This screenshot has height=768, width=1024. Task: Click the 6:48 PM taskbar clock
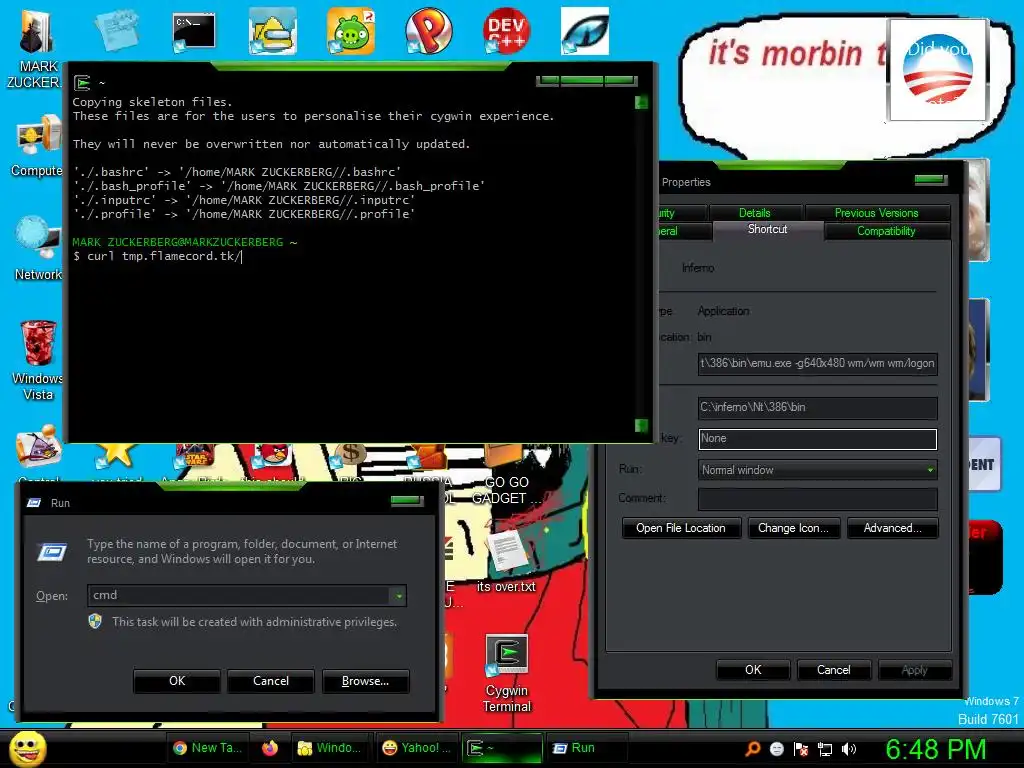pyautogui.click(x=935, y=749)
